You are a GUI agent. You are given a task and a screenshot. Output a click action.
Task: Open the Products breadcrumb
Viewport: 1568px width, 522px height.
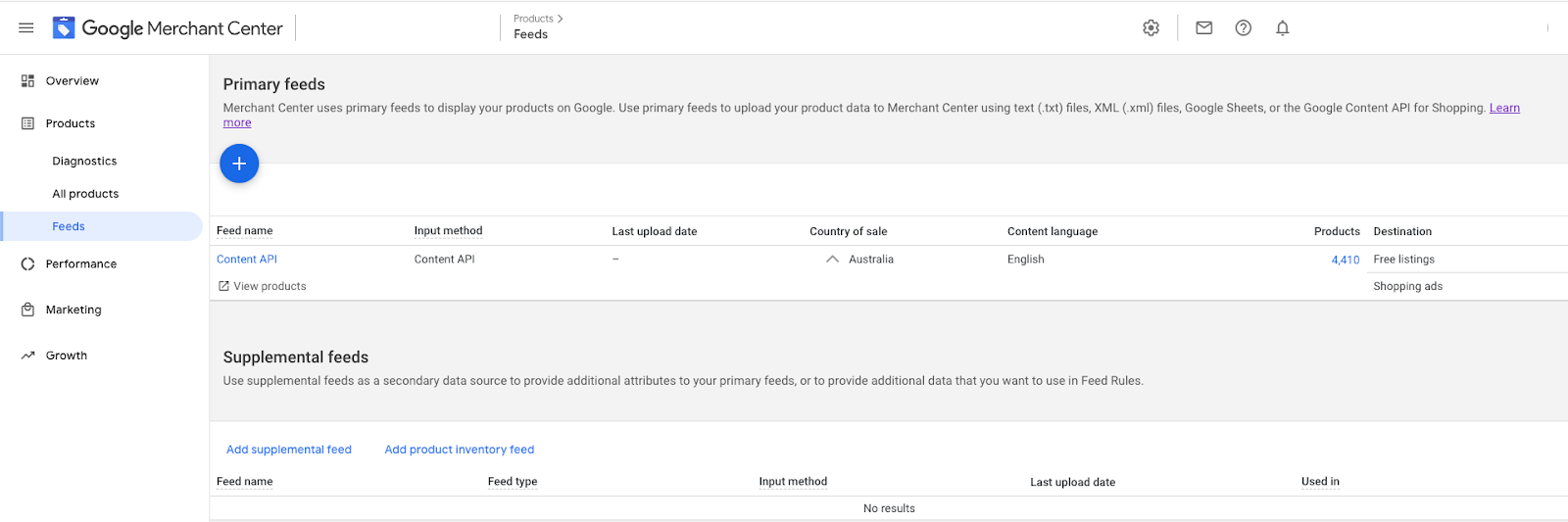point(533,19)
